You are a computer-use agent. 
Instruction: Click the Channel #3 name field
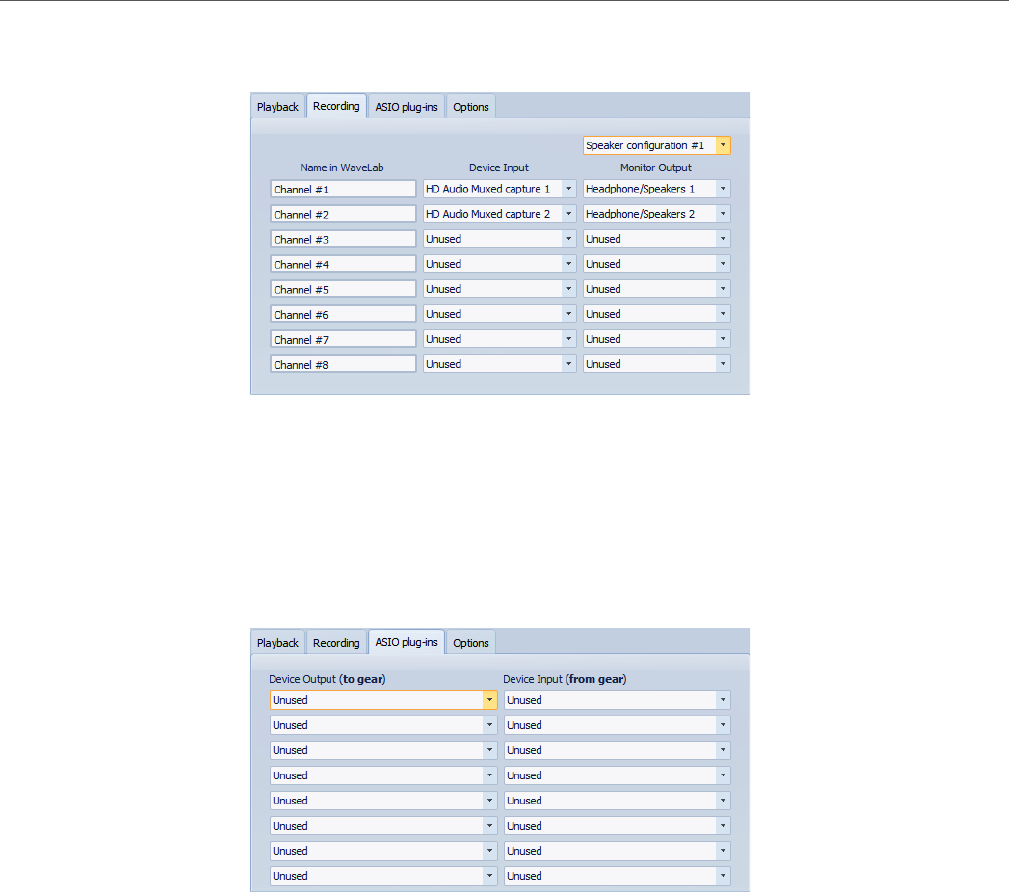[343, 239]
